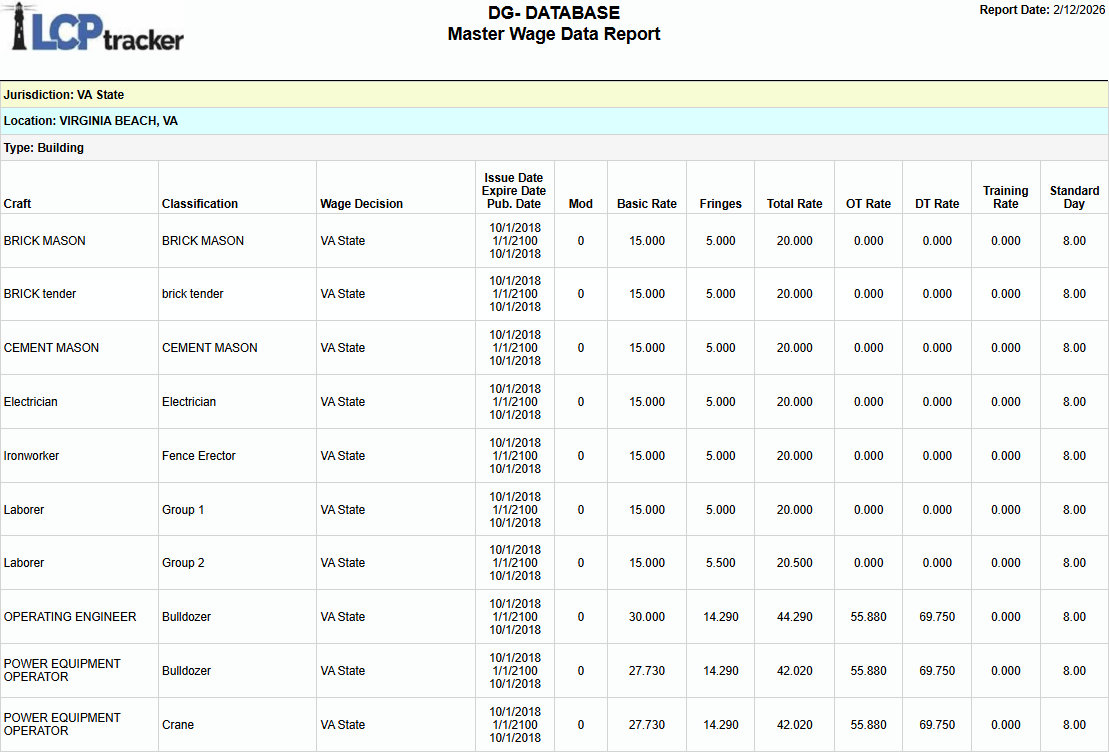Click 8.00 standard day in BRICK MASON row
1109x752 pixels.
tap(1074, 241)
